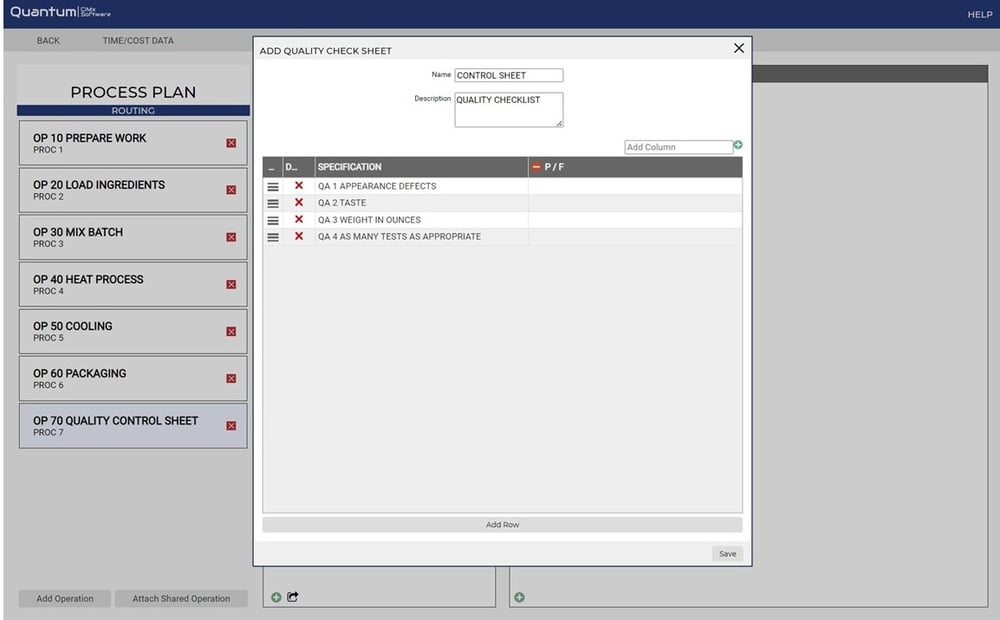
Task: Delete the QA 1 APPEARANCE DEFECTS row
Action: point(298,186)
